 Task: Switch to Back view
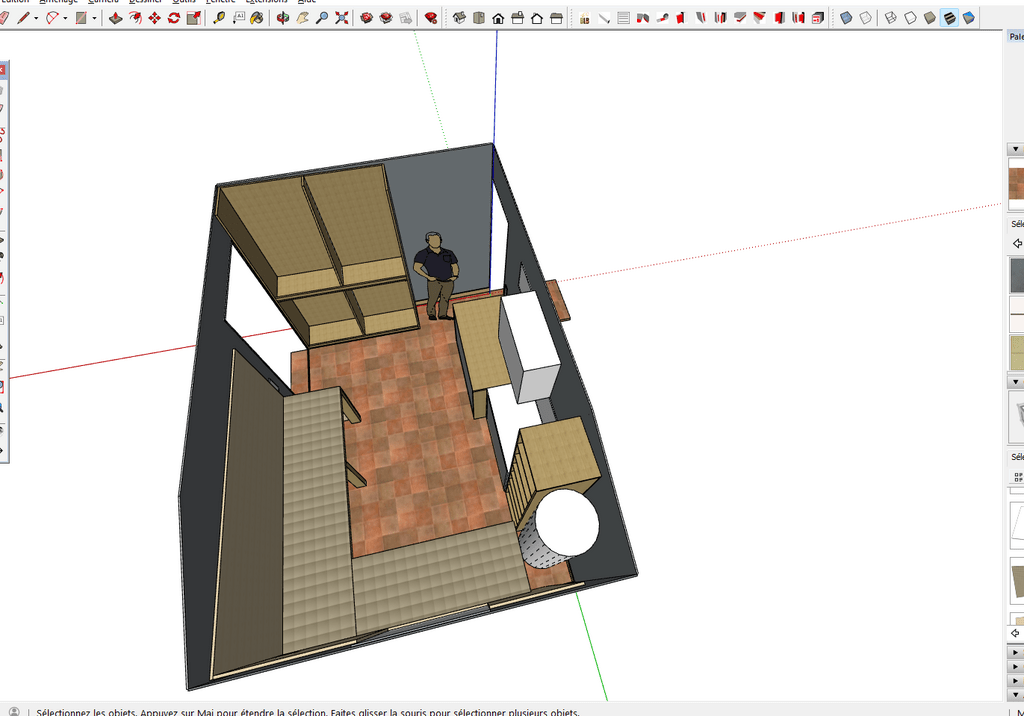click(x=537, y=18)
